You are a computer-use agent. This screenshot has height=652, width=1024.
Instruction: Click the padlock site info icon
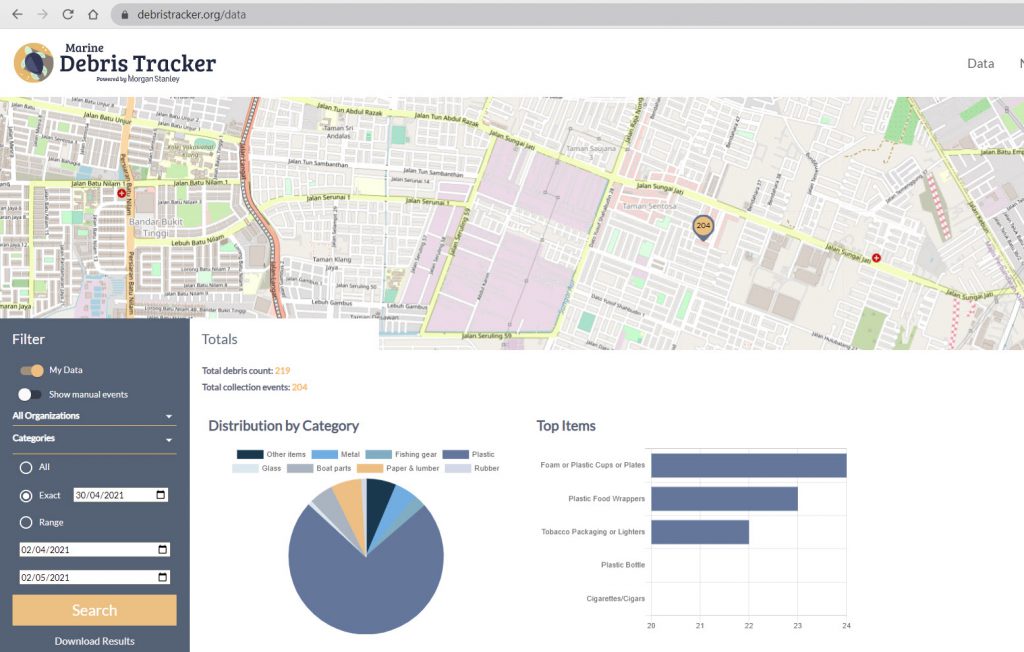click(125, 15)
